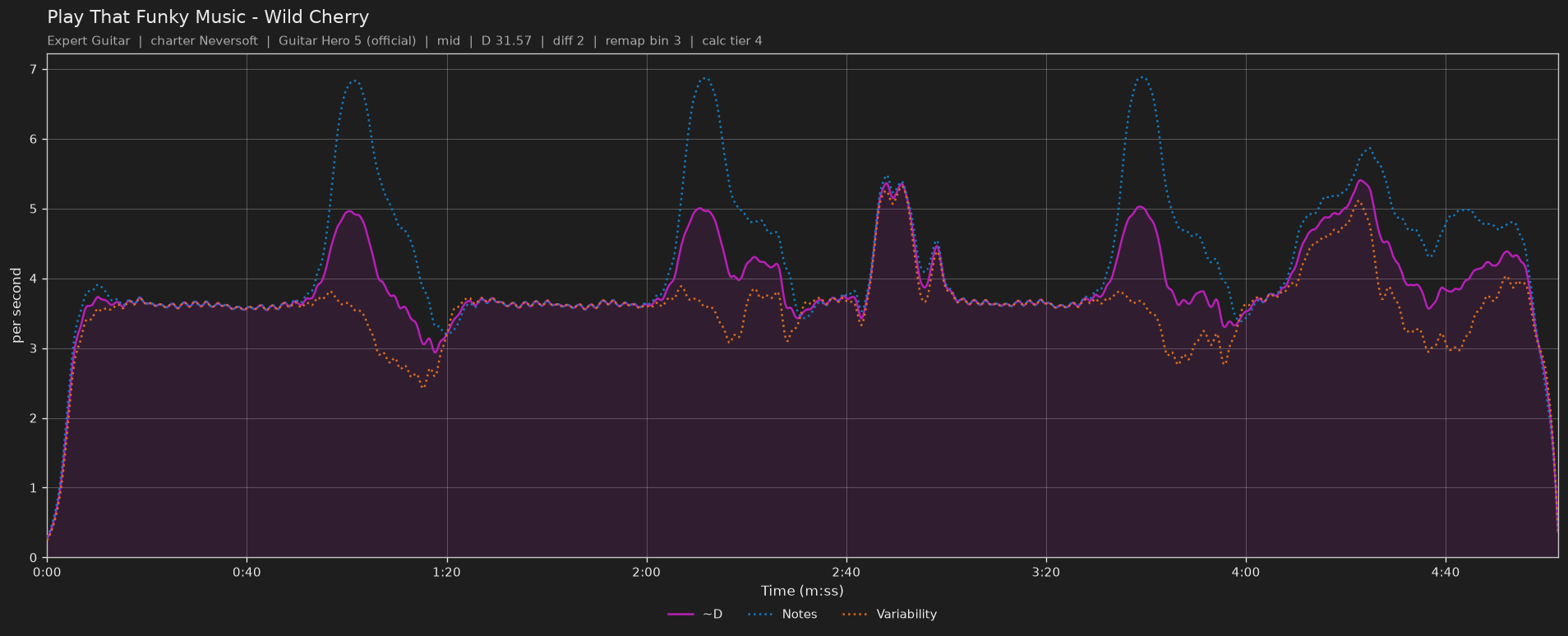The width and height of the screenshot is (1568, 636).
Task: Click the y-axis tick label 4
Action: click(x=34, y=279)
